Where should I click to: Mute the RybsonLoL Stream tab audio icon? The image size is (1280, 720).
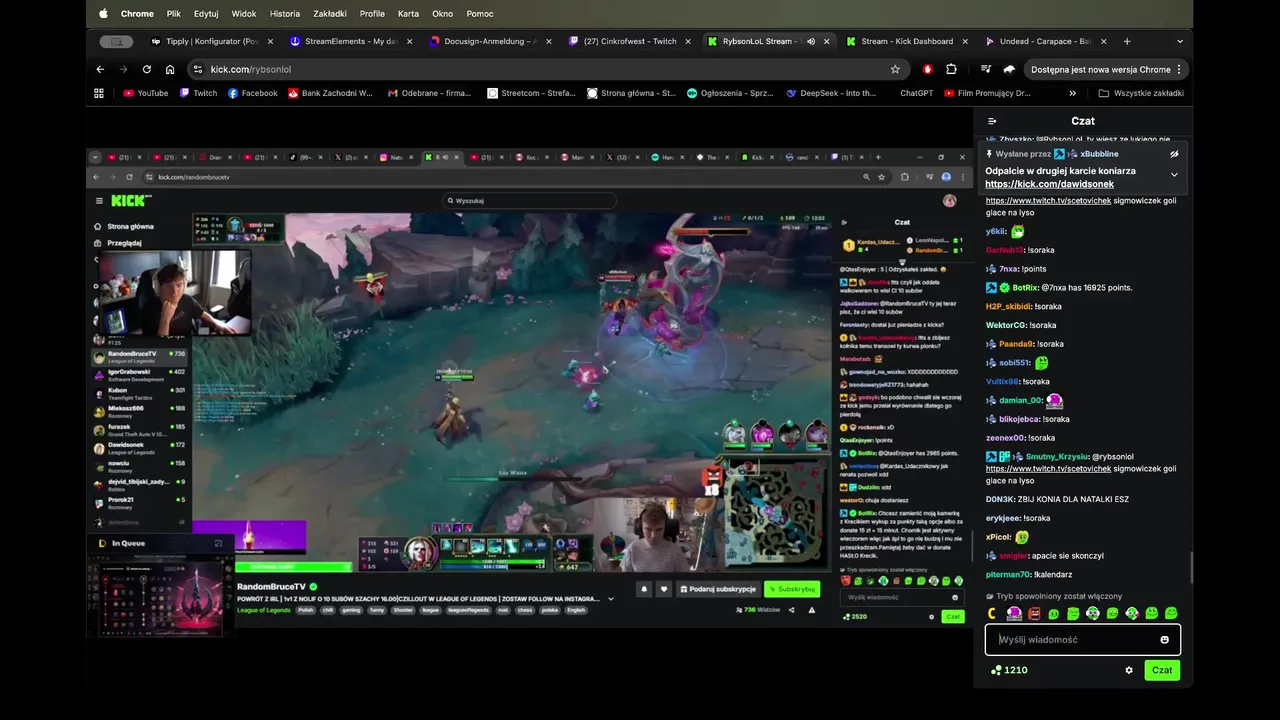(x=811, y=41)
